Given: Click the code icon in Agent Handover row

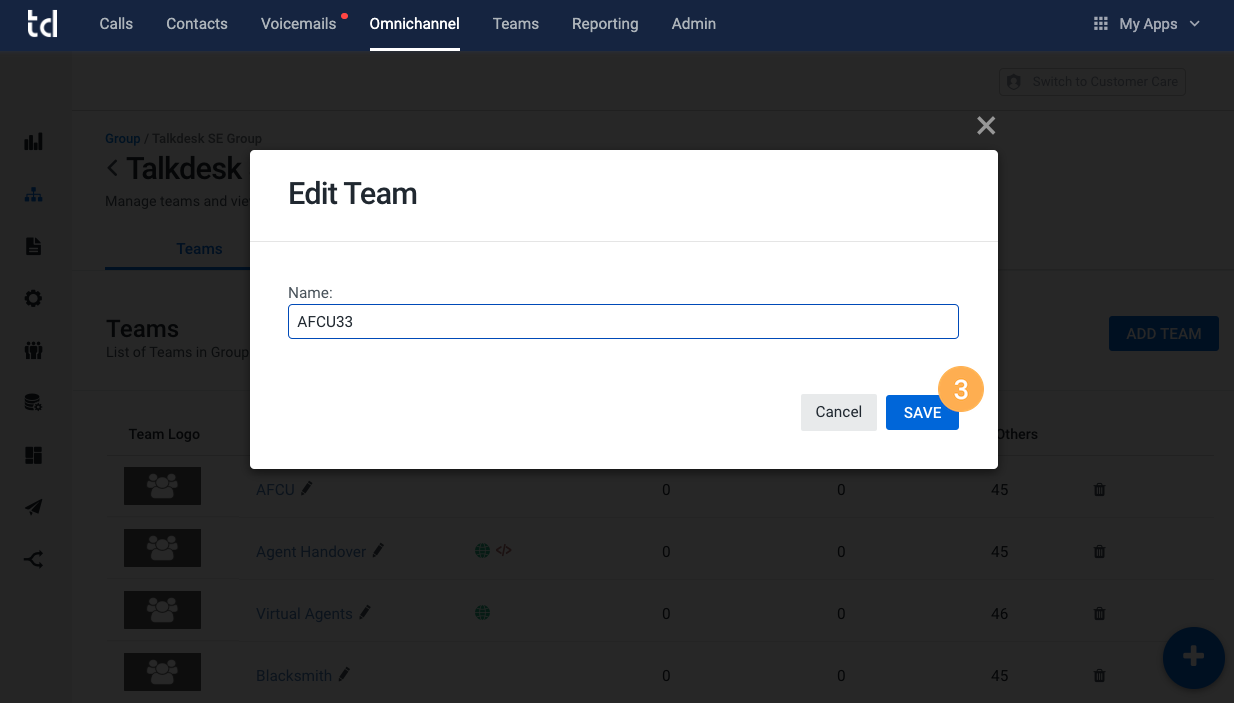Looking at the screenshot, I should (504, 550).
